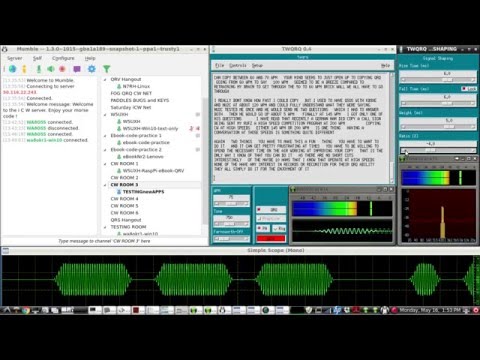Adjust the Ratio slider in Signal Shaping
Viewport: 480px width, 360px height.
(438, 150)
